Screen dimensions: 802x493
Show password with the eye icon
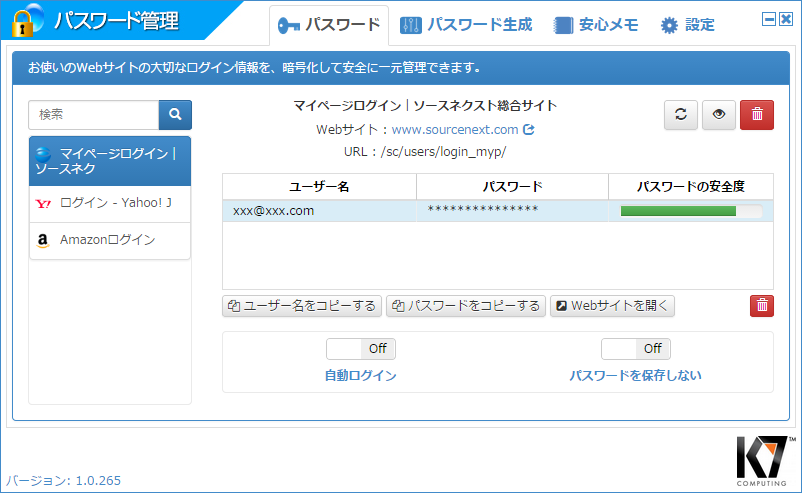pyautogui.click(x=718, y=115)
